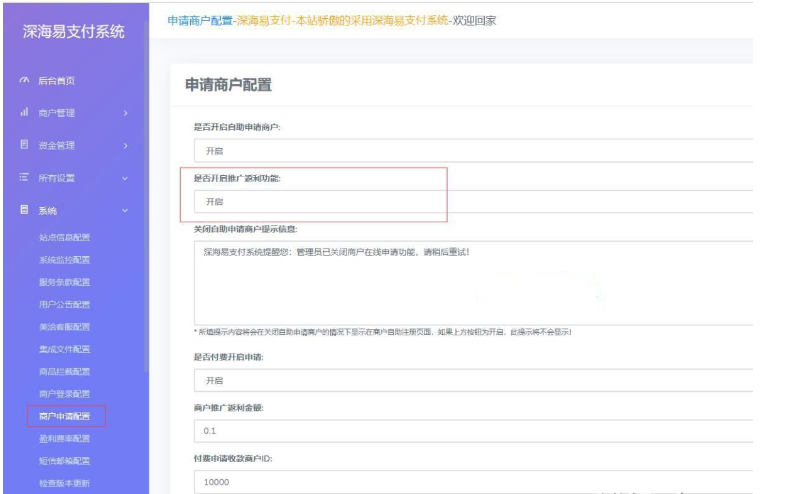The image size is (788, 494).
Task: Click the list icon beside 所有设置
Action: pyautogui.click(x=23, y=178)
